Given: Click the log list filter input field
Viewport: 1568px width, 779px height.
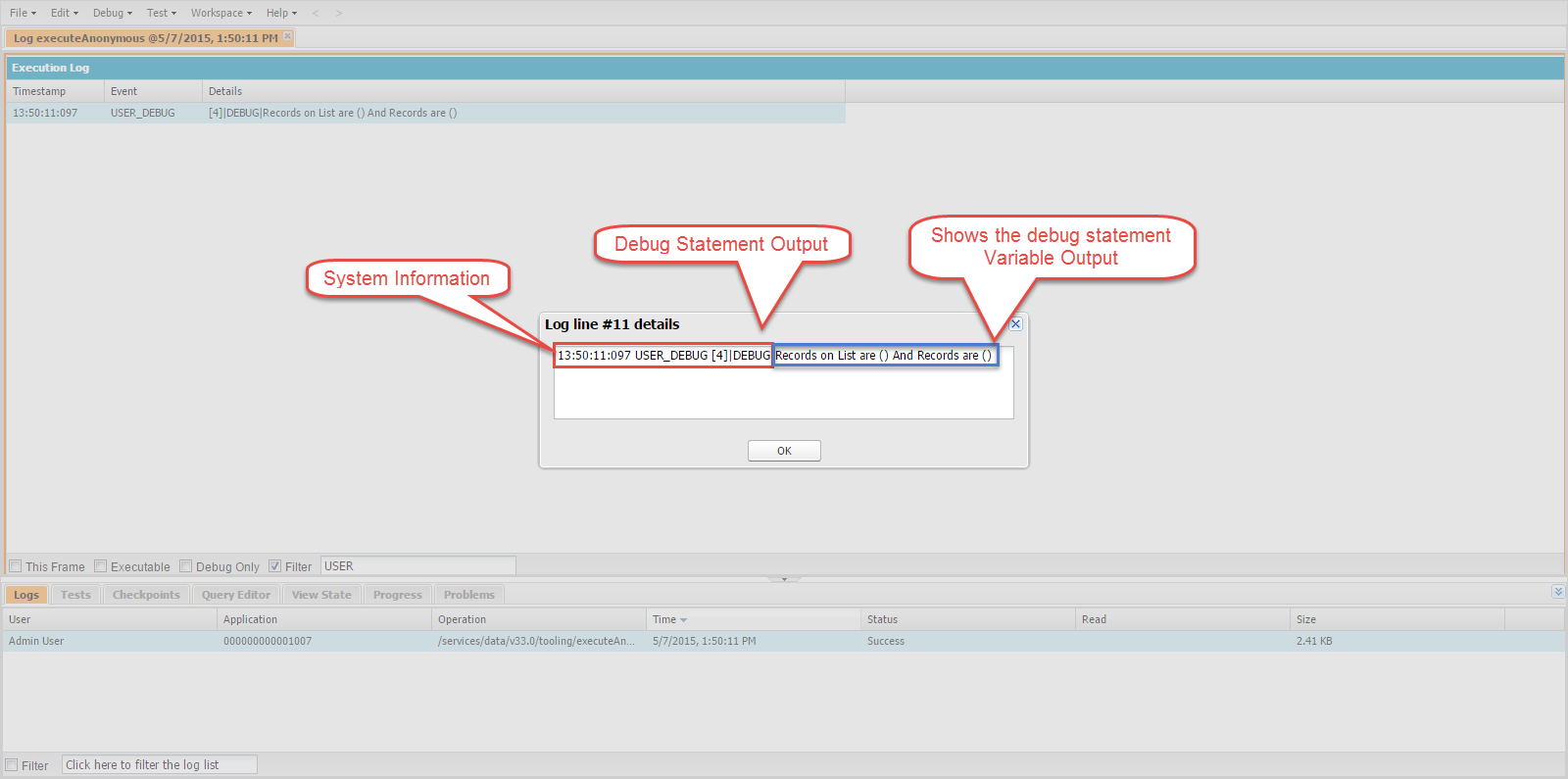Looking at the screenshot, I should [x=160, y=765].
